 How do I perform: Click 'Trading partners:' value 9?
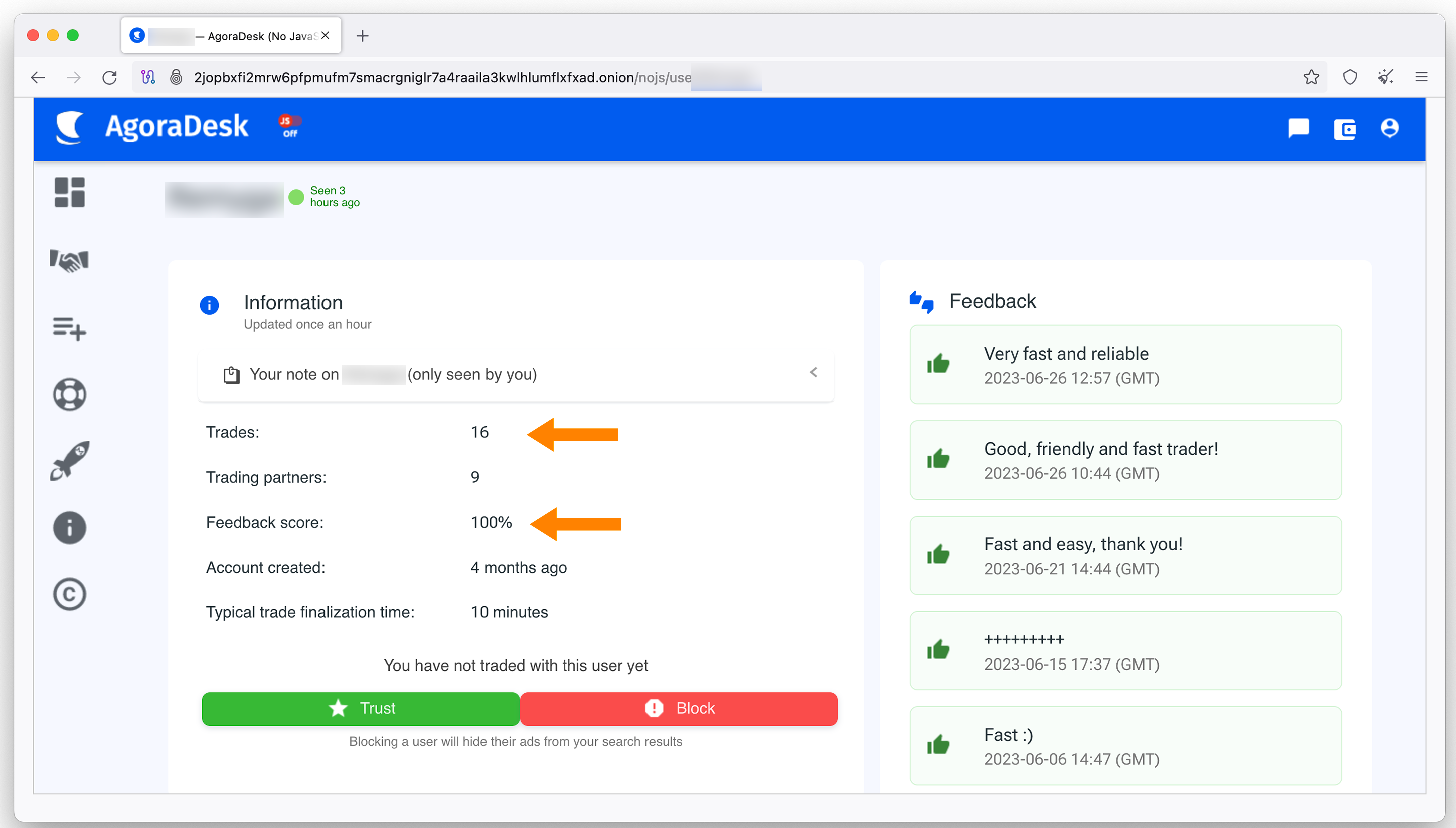pyautogui.click(x=475, y=477)
